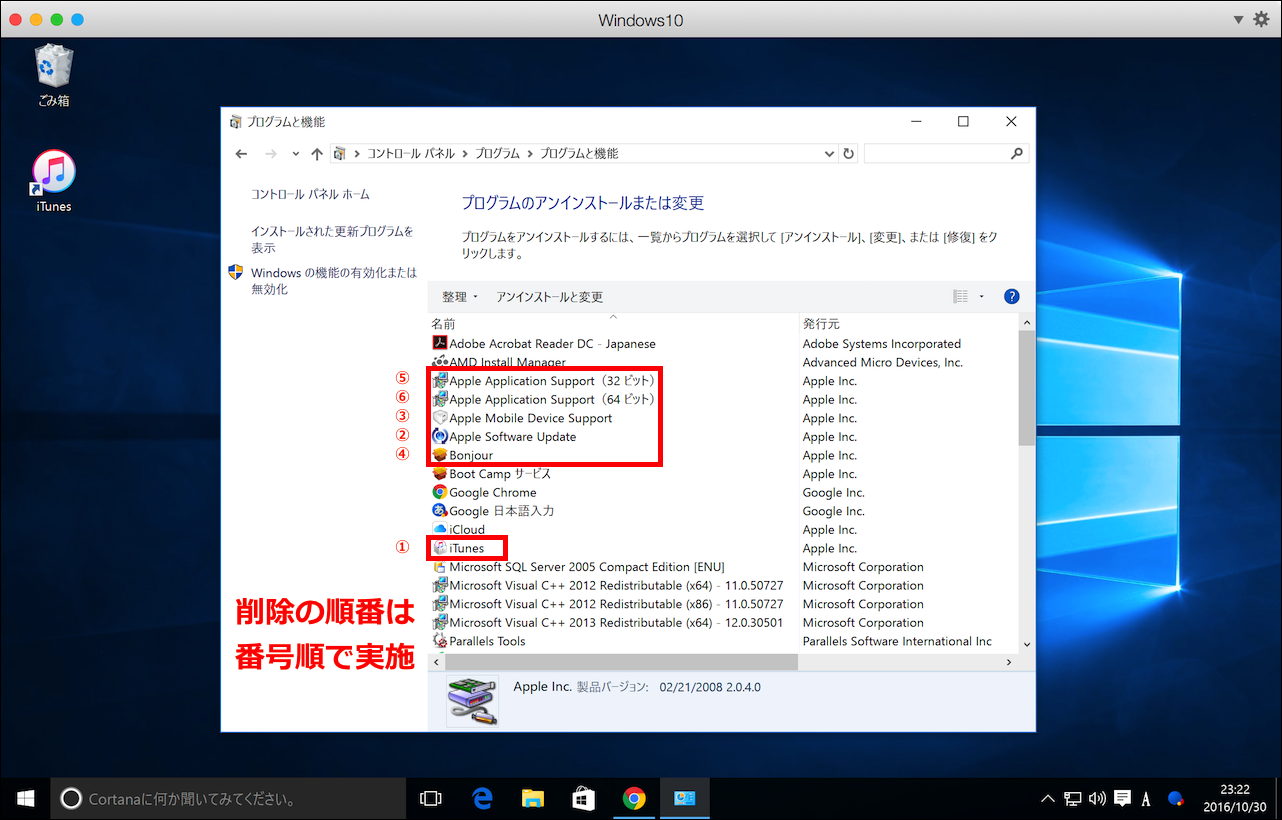Open the network status tray icon
The image size is (1282, 820).
coord(1072,798)
